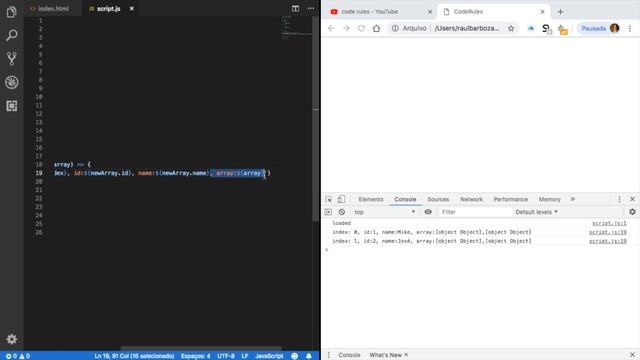640x360 pixels.
Task: Open Customize and control DevTools menu
Action: (619, 199)
